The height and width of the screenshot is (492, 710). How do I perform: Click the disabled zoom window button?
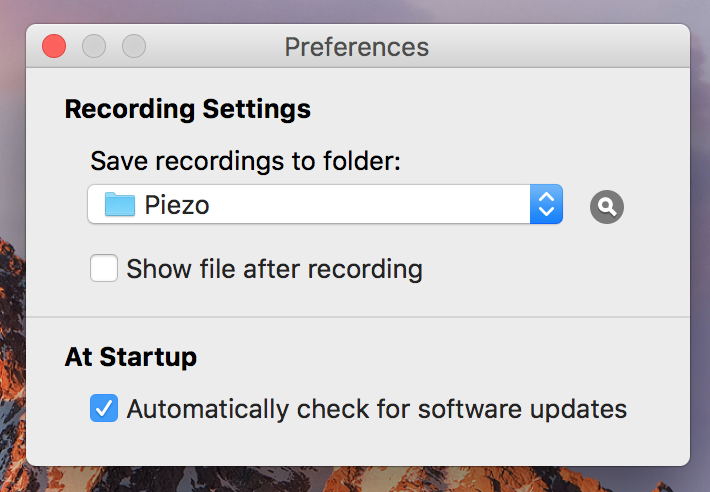point(134,46)
